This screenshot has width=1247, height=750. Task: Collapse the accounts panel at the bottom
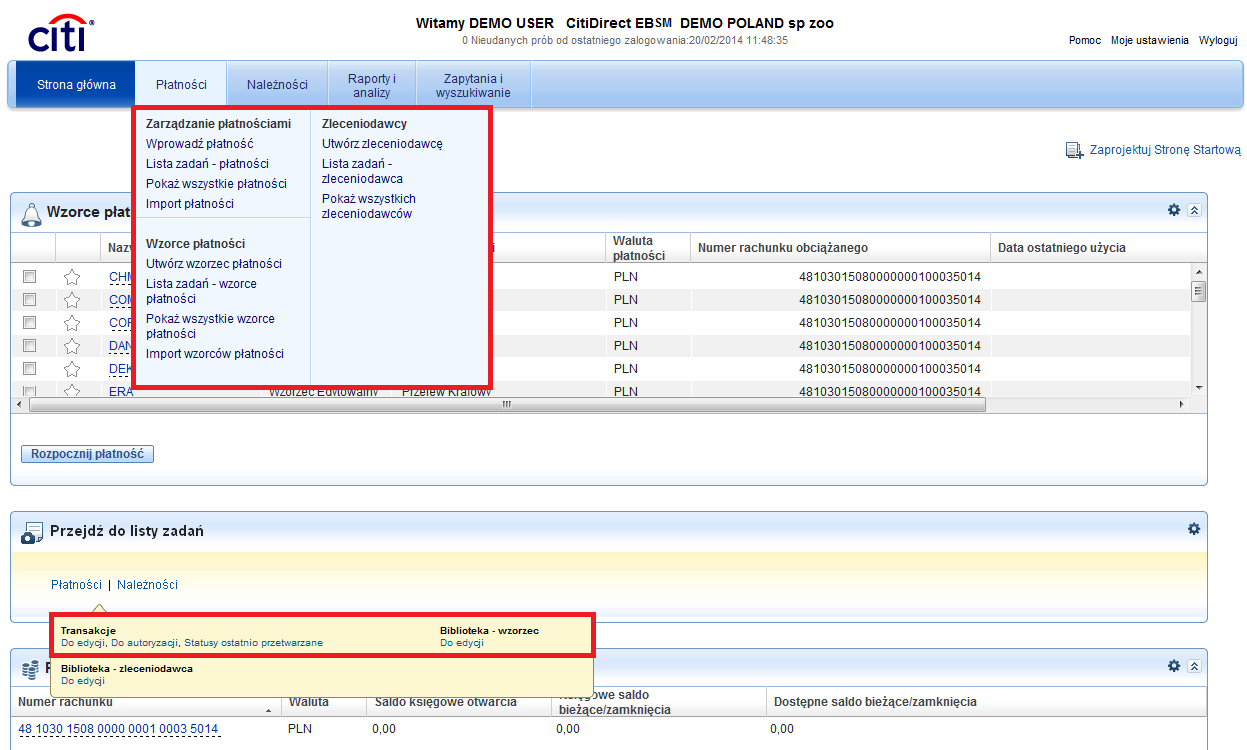(x=1194, y=666)
